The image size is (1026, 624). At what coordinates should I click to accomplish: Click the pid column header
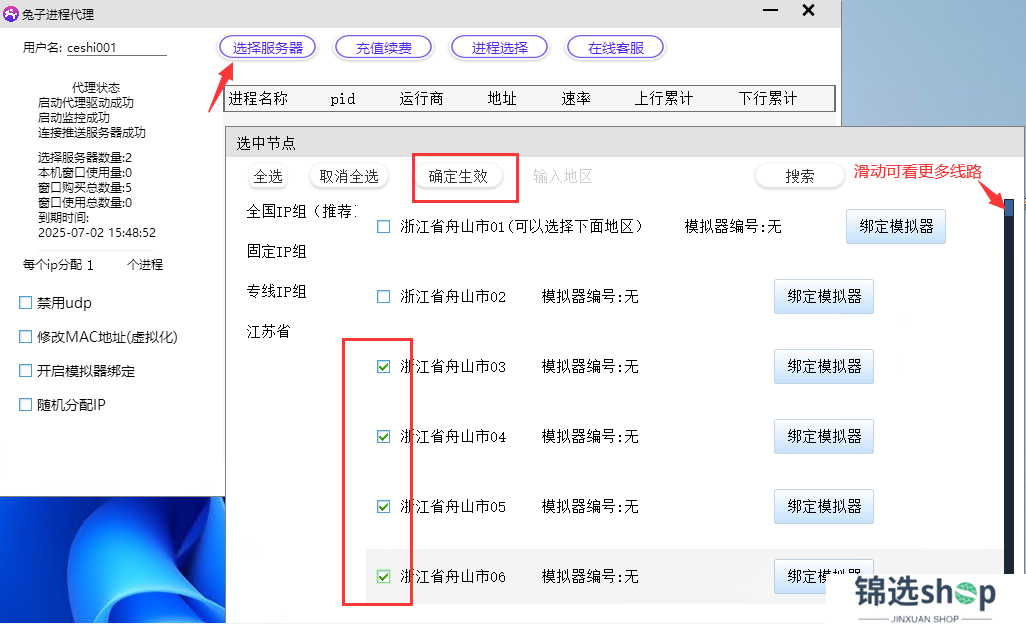[342, 99]
